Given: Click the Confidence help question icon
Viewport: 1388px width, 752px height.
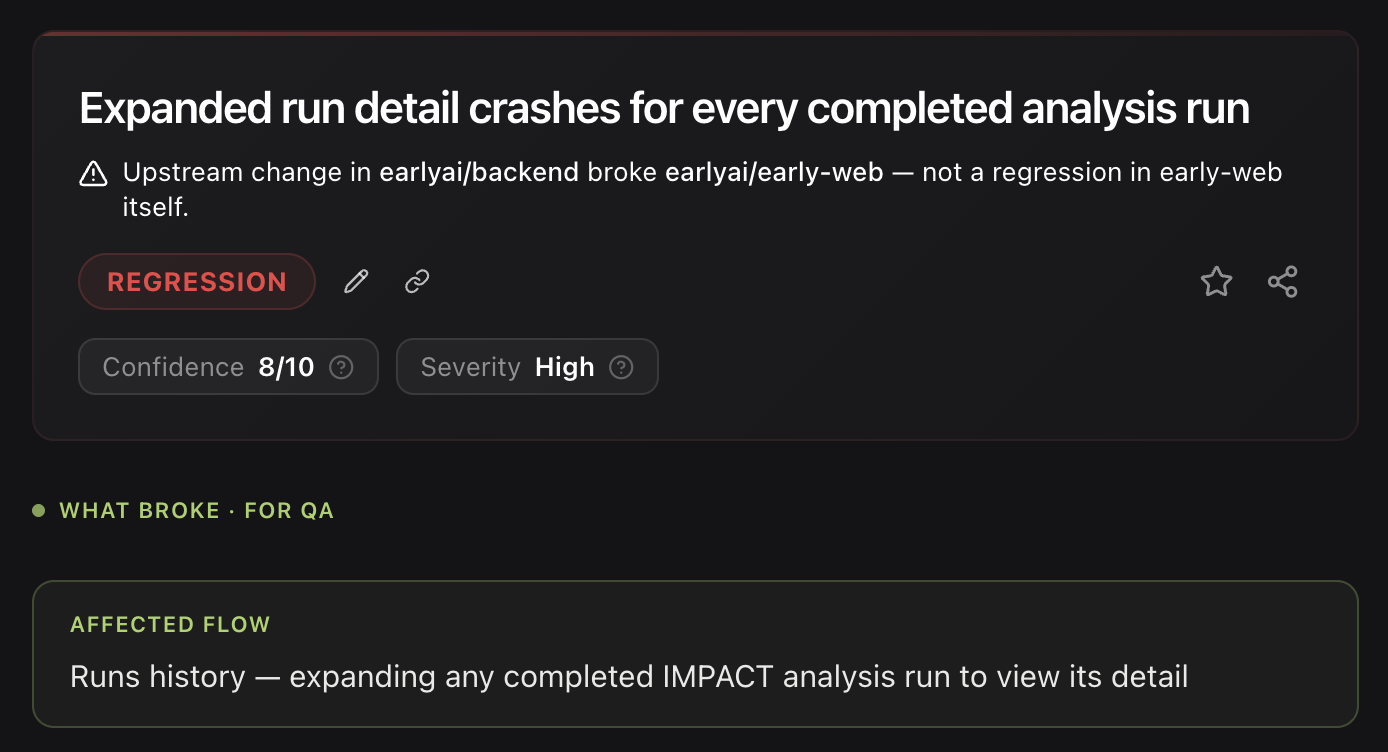Looking at the screenshot, I should click(341, 367).
